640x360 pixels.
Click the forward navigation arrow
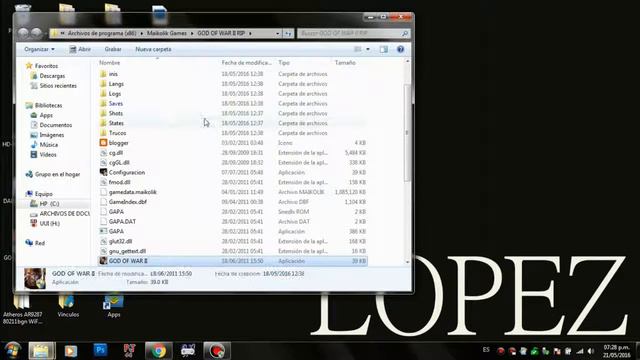[37, 33]
